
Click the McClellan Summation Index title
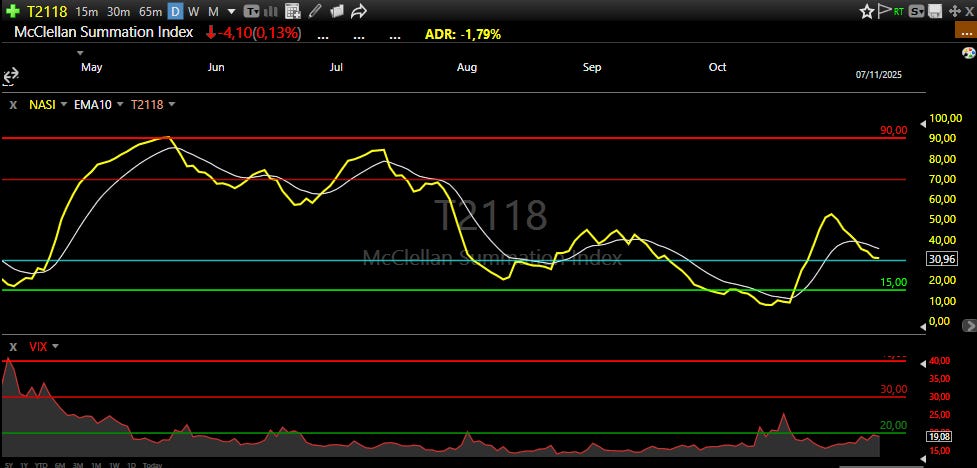click(103, 33)
